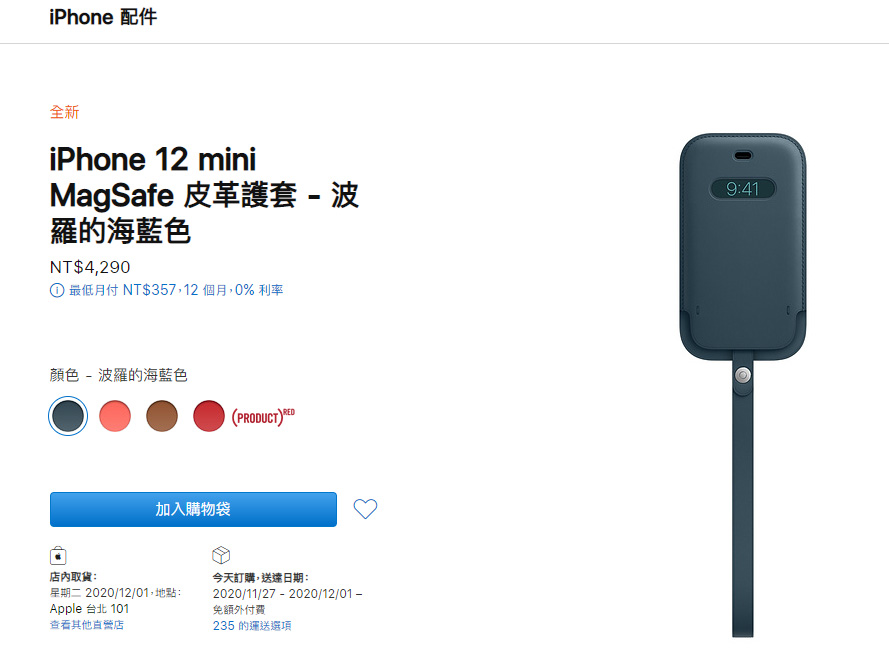The width and height of the screenshot is (889, 653).
Task: Pick the red color swatch
Action: [x=209, y=415]
